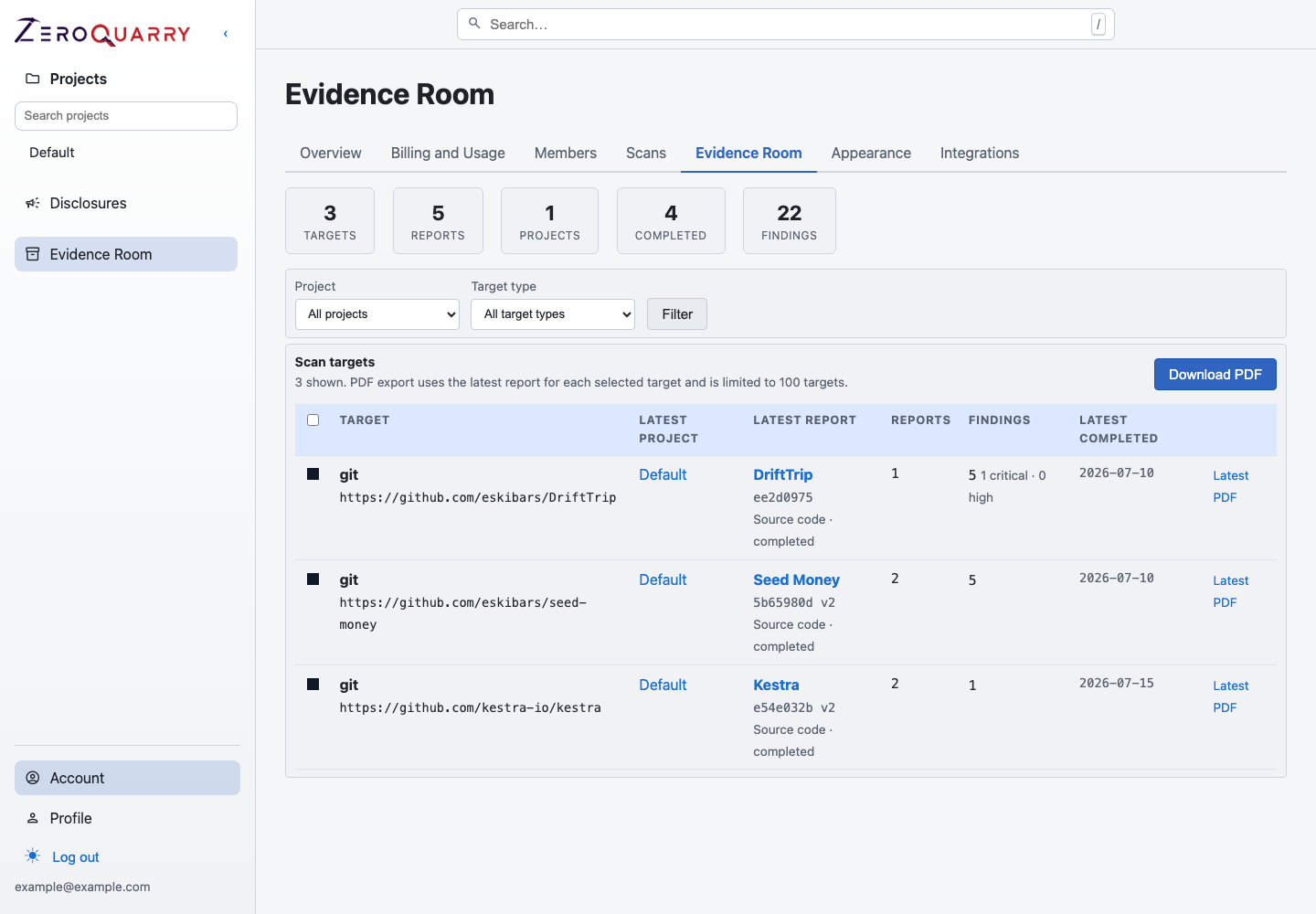Click the Findings column header
The width and height of the screenshot is (1316, 914).
(1000, 420)
